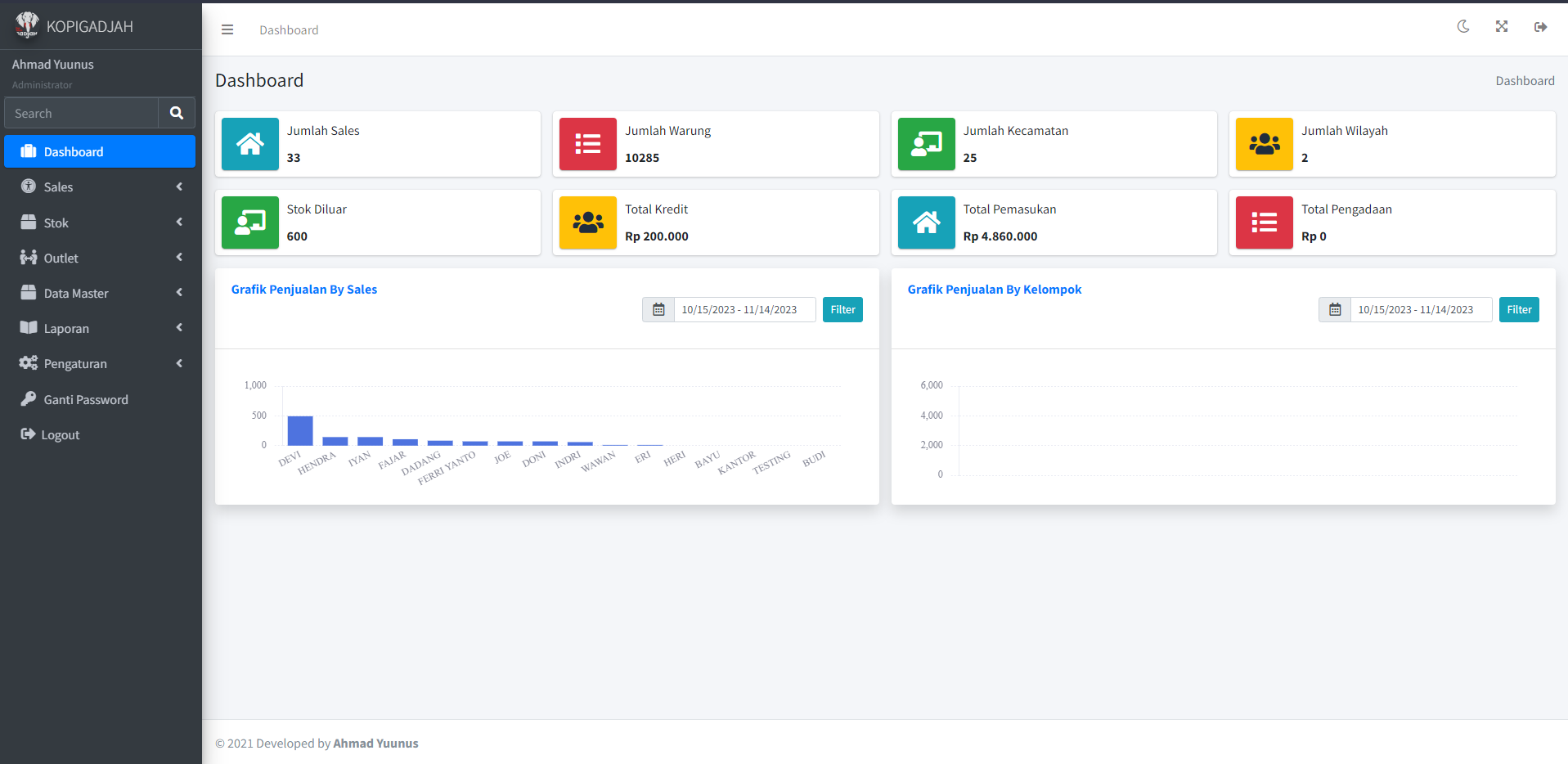The image size is (1568, 764).
Task: Click the yellow Jumlah Wilayah users icon
Action: (1265, 144)
